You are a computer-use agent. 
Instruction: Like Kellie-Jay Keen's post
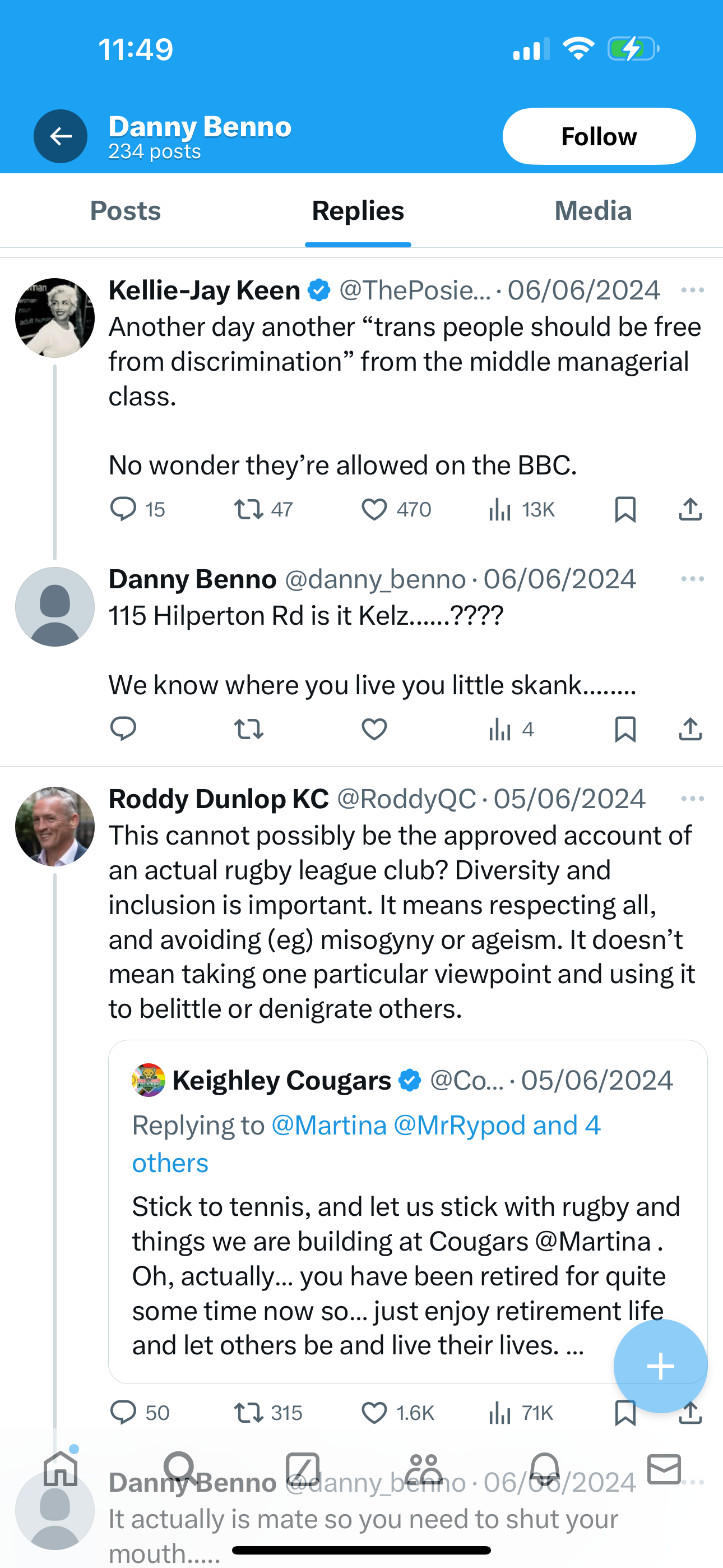(374, 509)
